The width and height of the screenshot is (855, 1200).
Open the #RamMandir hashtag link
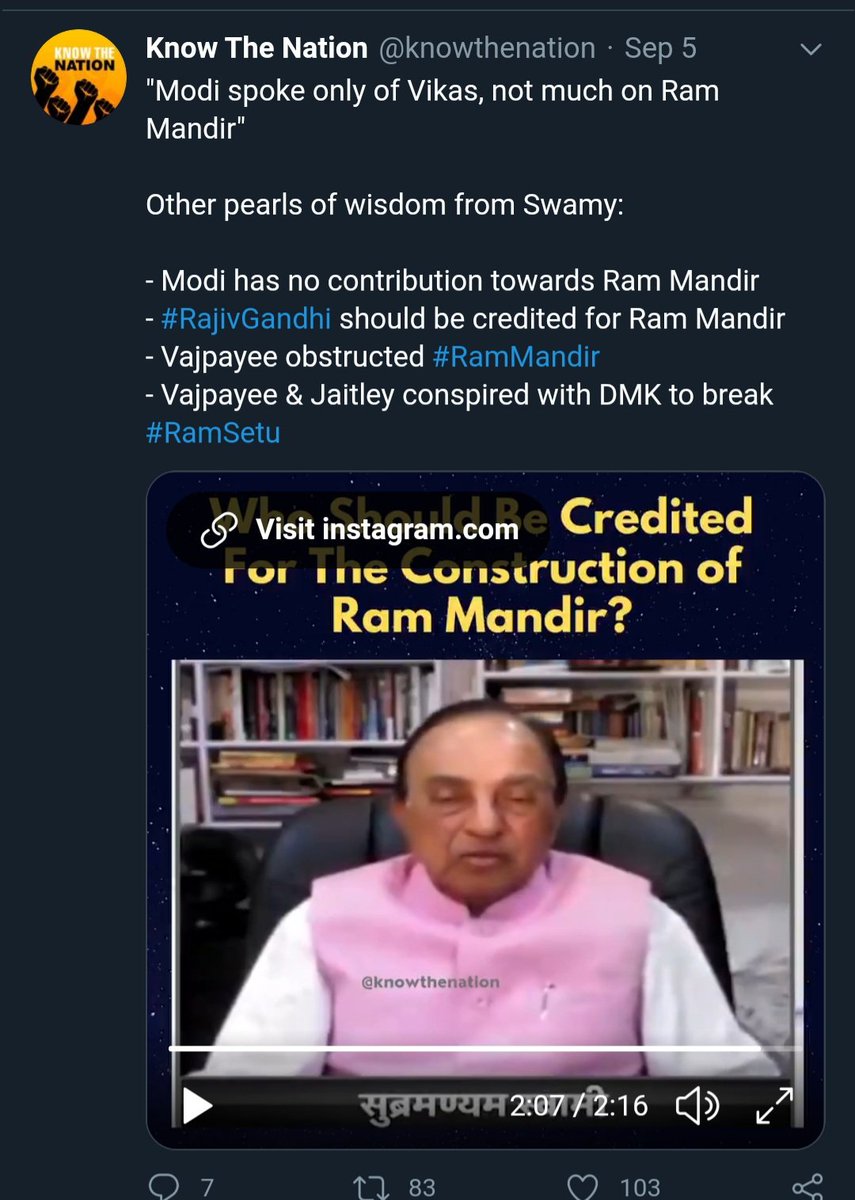pyautogui.click(x=516, y=356)
